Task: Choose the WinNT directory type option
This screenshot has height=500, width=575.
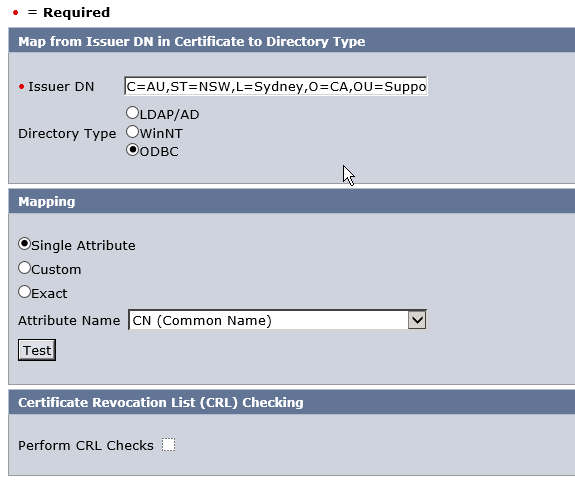Action: (x=132, y=132)
